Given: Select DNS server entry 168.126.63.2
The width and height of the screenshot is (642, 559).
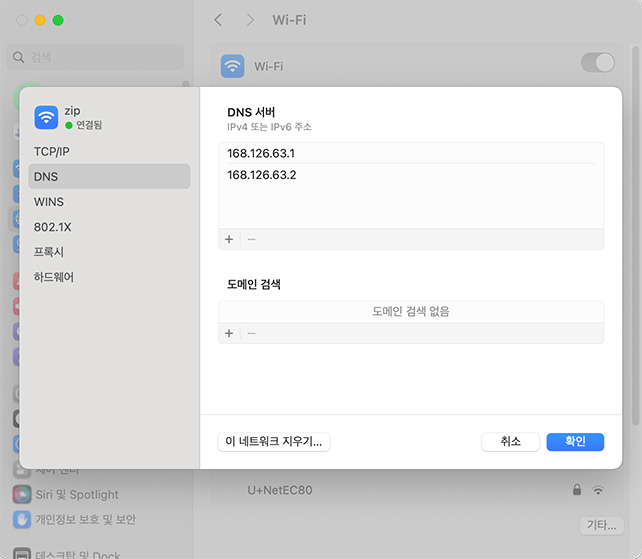Looking at the screenshot, I should [x=262, y=175].
